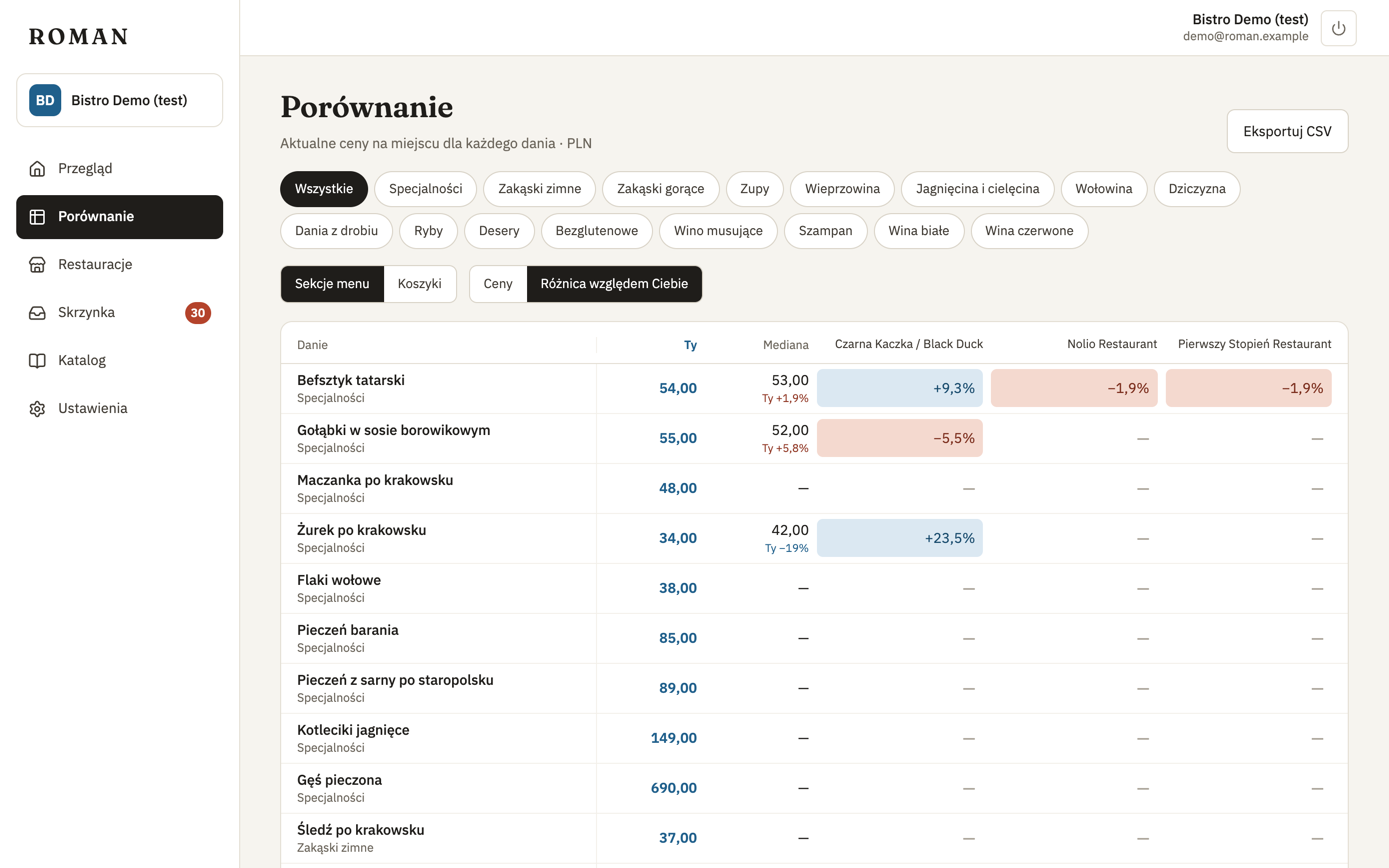Switch to Sekcje menu view
The width and height of the screenshot is (1389, 868).
[332, 284]
